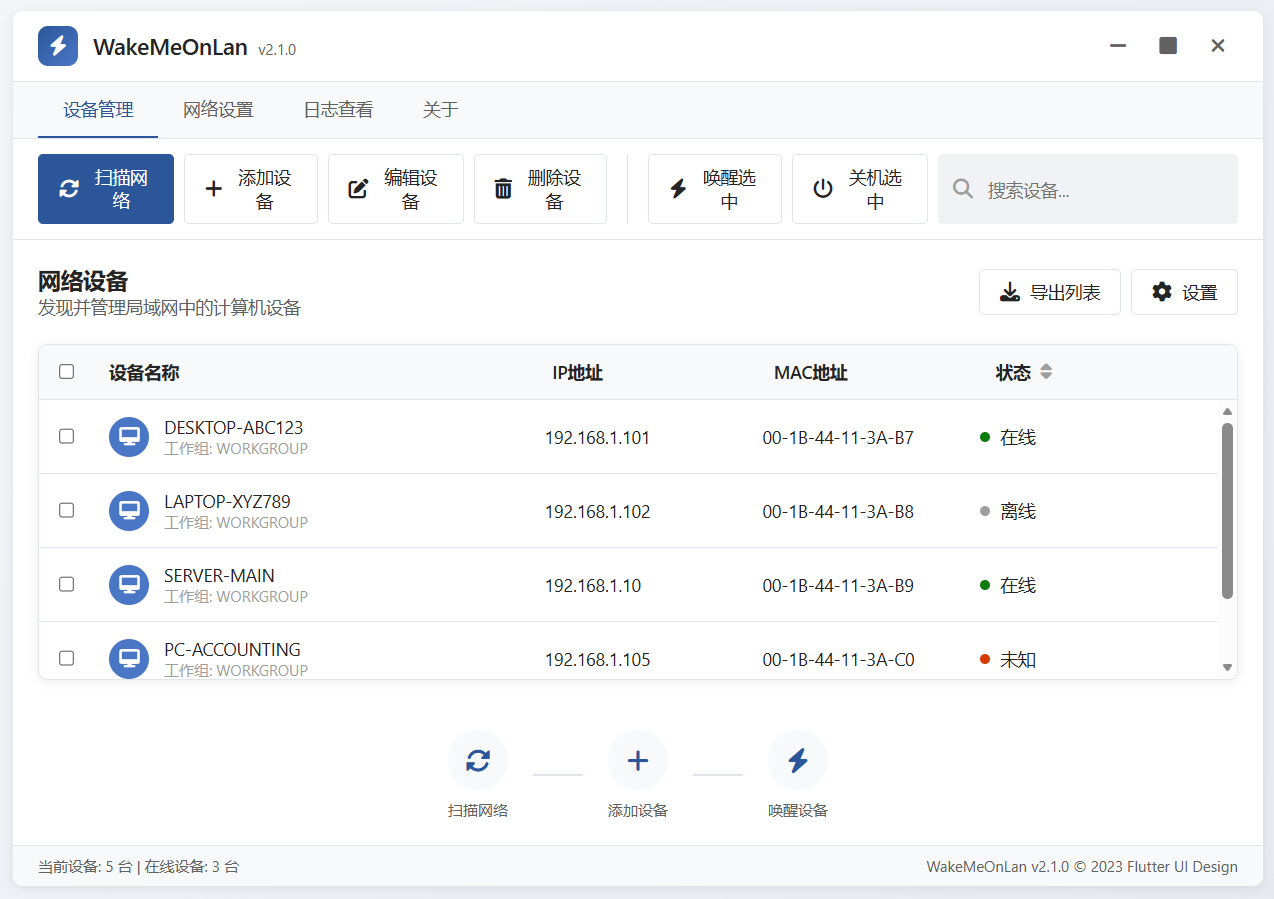Toggle the select-all checkbox in table header

(x=67, y=372)
